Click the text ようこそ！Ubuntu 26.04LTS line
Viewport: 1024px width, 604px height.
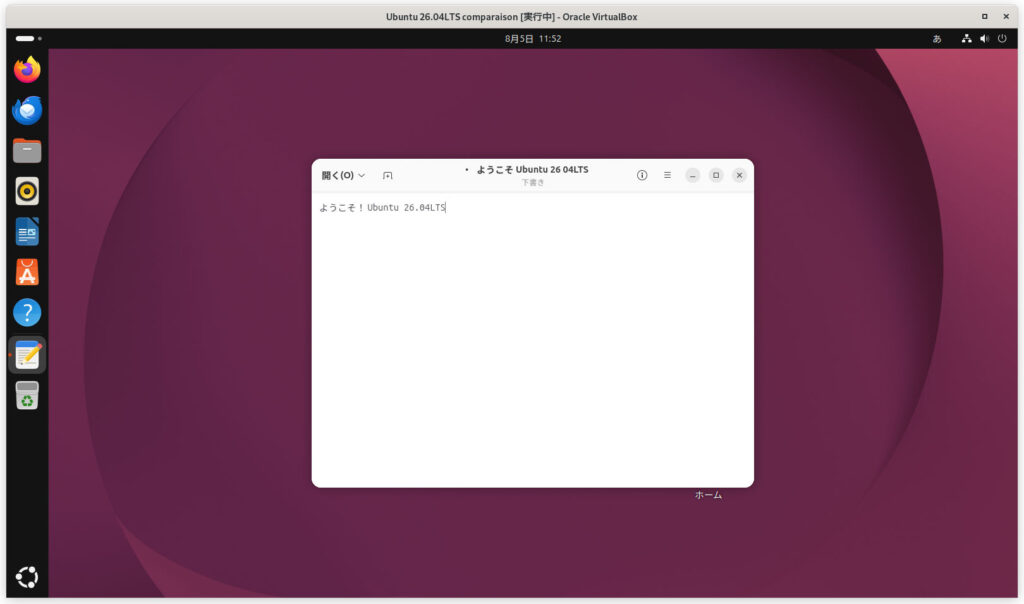(382, 208)
